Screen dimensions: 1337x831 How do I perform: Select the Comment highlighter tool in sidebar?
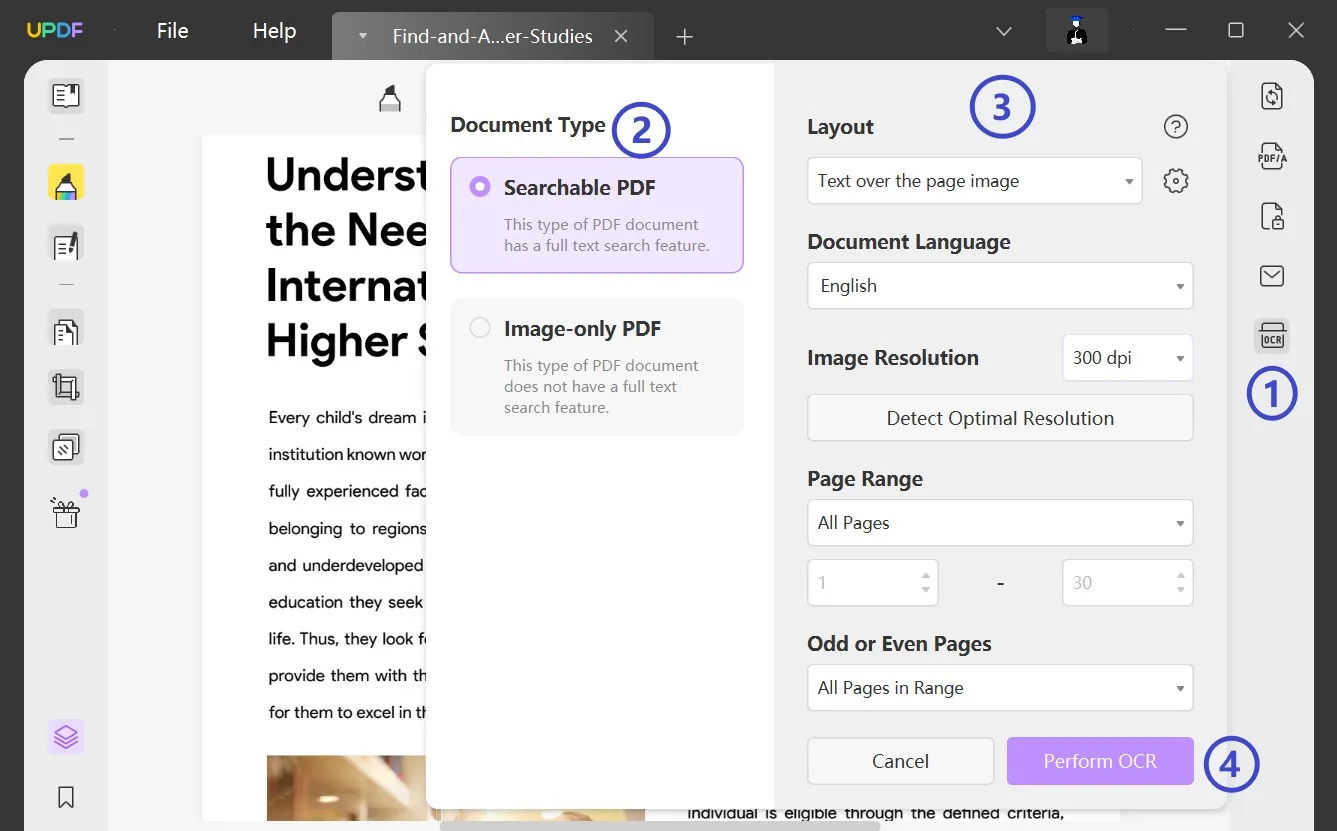pos(66,184)
